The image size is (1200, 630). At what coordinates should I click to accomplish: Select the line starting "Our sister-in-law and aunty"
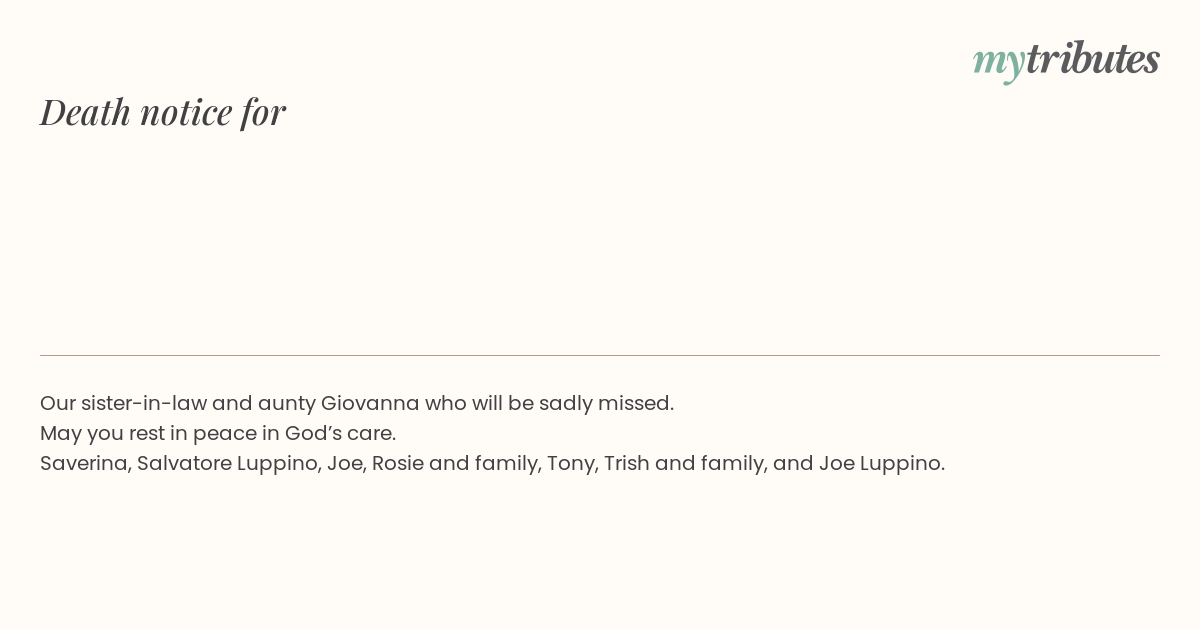[357, 403]
